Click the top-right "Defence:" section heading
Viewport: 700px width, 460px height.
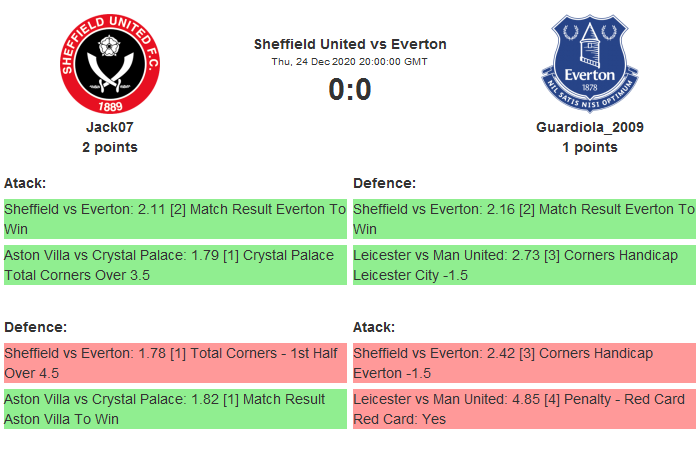[x=385, y=183]
